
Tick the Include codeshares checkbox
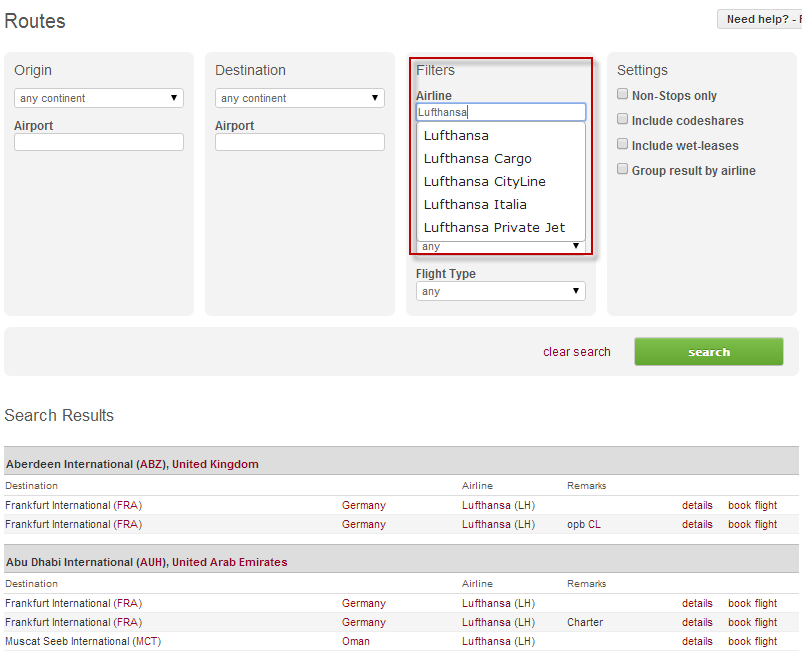[623, 120]
